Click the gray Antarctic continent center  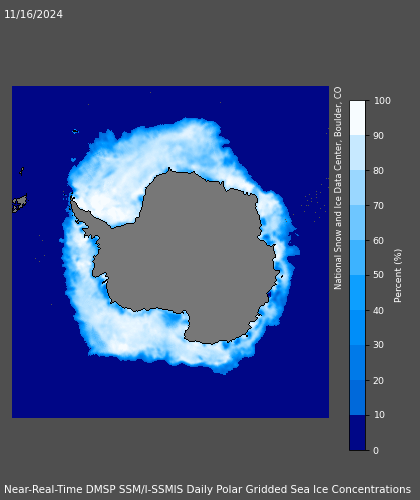coord(200,253)
